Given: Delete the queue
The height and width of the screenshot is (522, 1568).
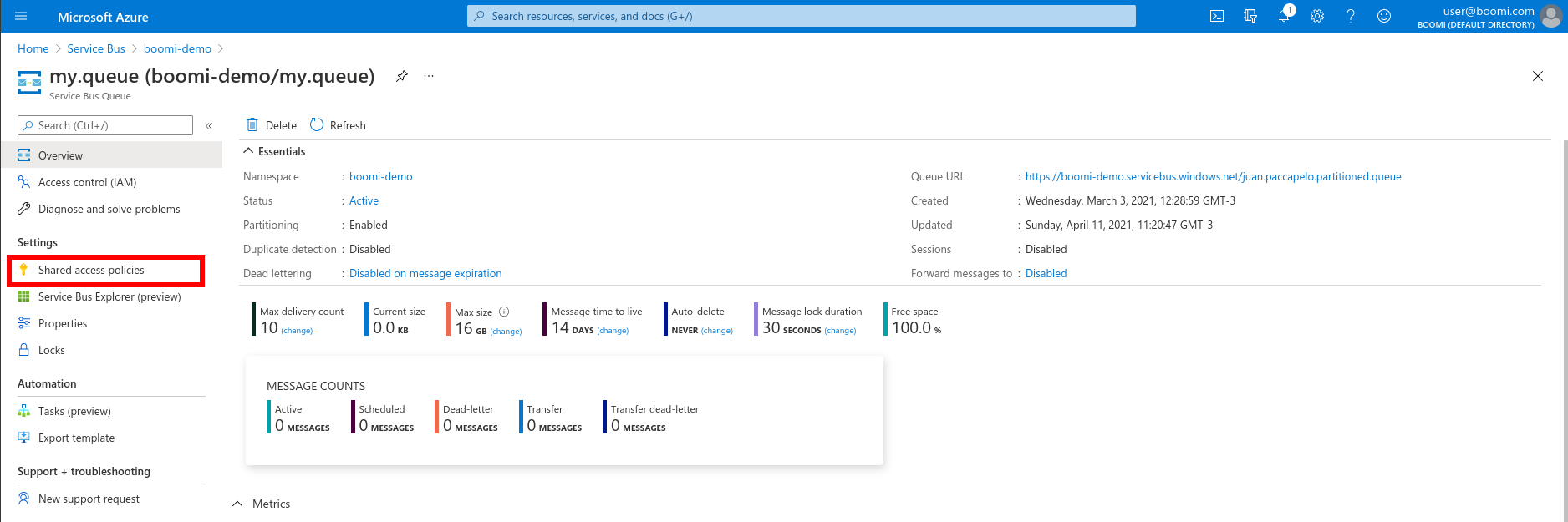Looking at the screenshot, I should click(x=272, y=125).
